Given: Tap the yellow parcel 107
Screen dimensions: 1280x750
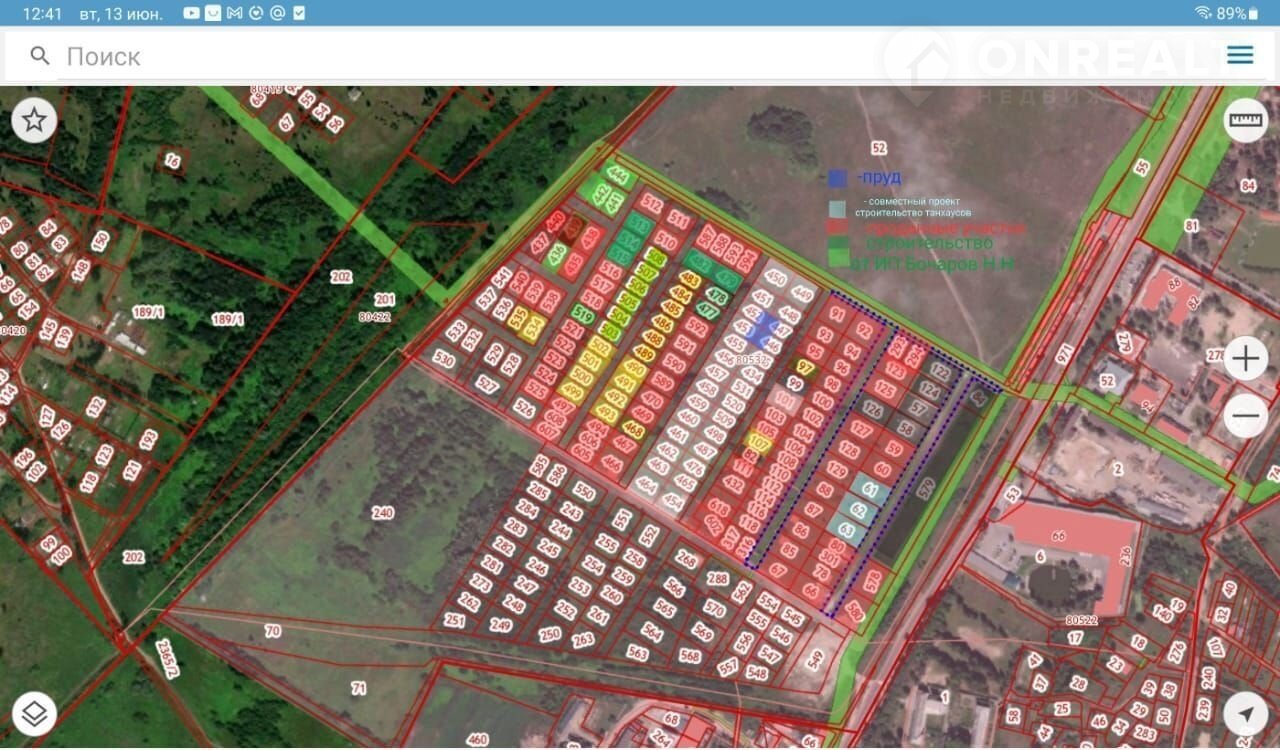Looking at the screenshot, I should 759,441.
